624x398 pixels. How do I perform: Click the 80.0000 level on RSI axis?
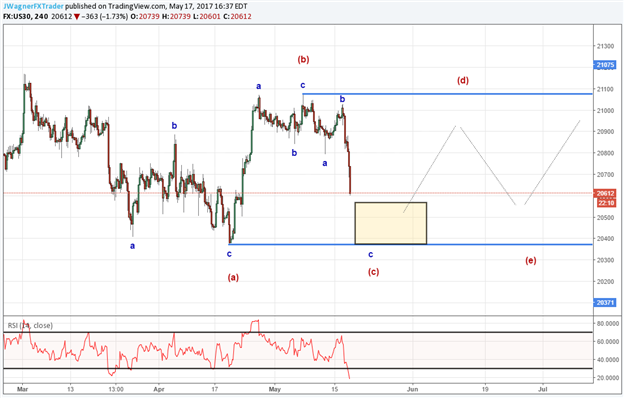[608, 324]
